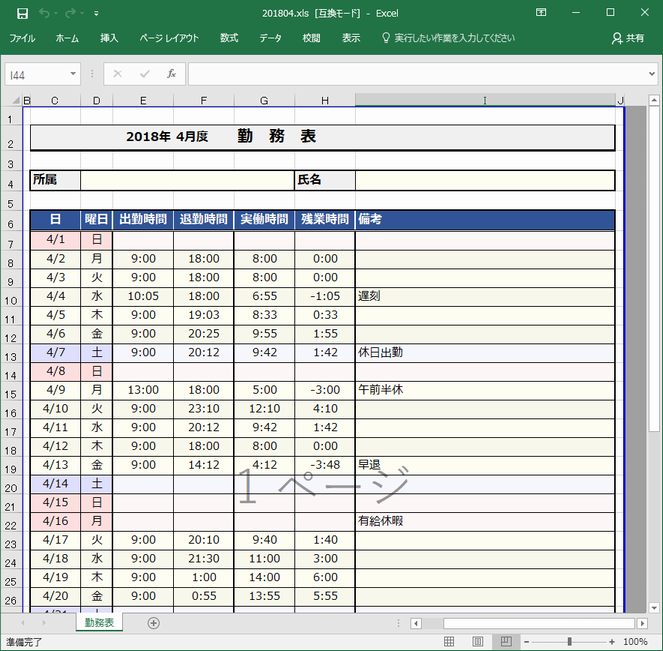The image size is (663, 651).
Task: Open the Customize Quick Access Toolbar dropdown
Action: pos(96,14)
